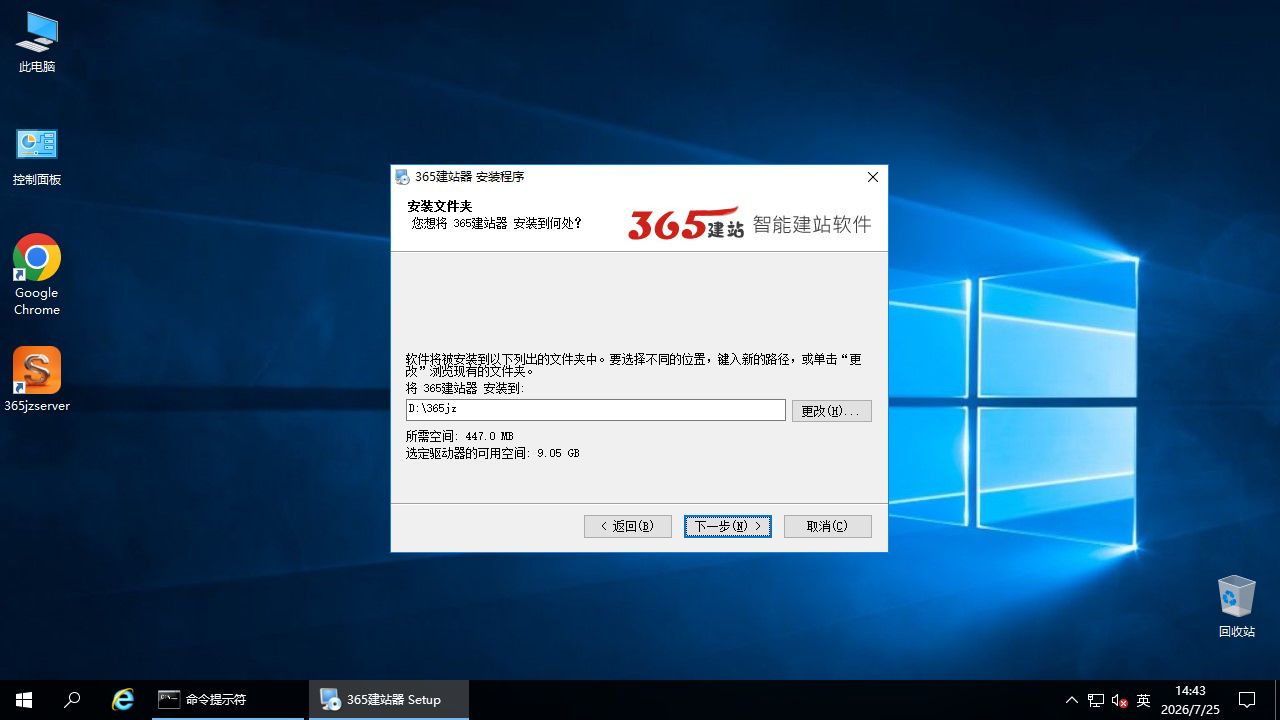Click 更改(H)... to browse folders
The height and width of the screenshot is (720, 1280).
832,411
